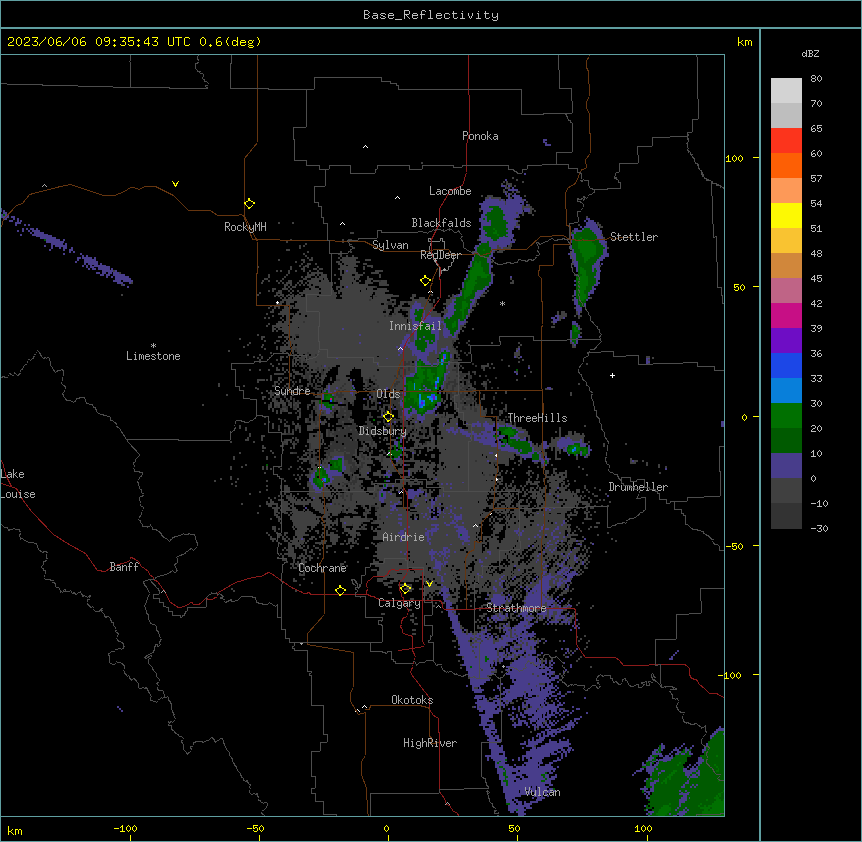The image size is (862, 842).
Task: Select the Lake Louise label
Action: click(x=18, y=484)
